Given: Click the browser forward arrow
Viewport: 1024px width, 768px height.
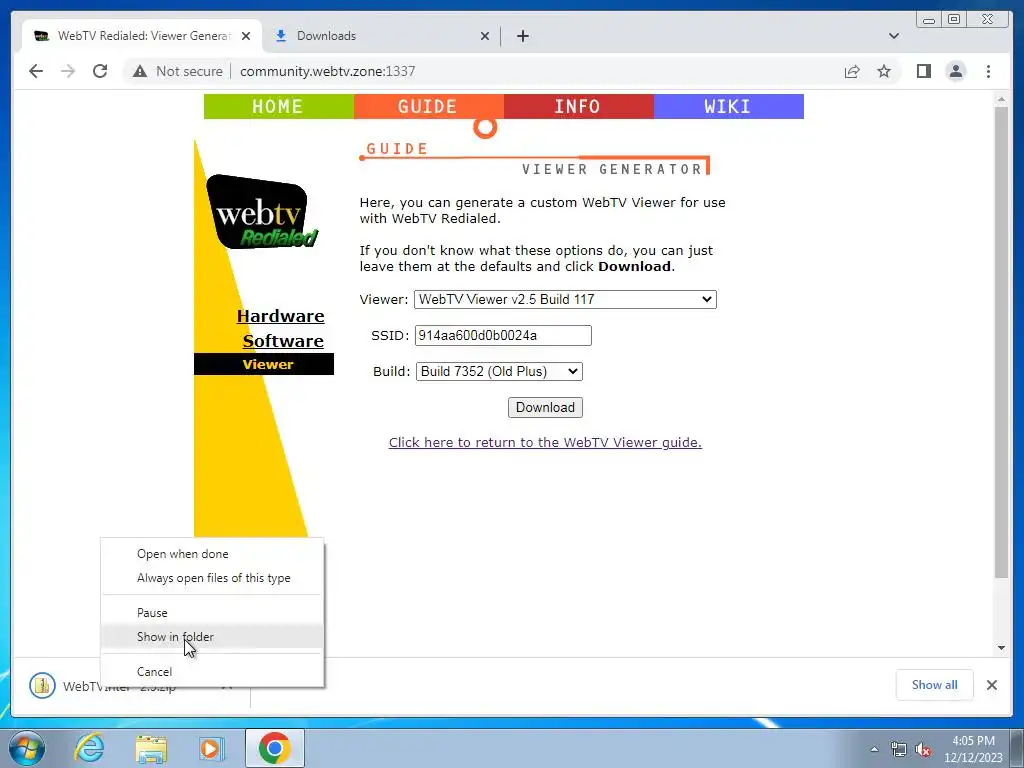Looking at the screenshot, I should click(x=68, y=71).
